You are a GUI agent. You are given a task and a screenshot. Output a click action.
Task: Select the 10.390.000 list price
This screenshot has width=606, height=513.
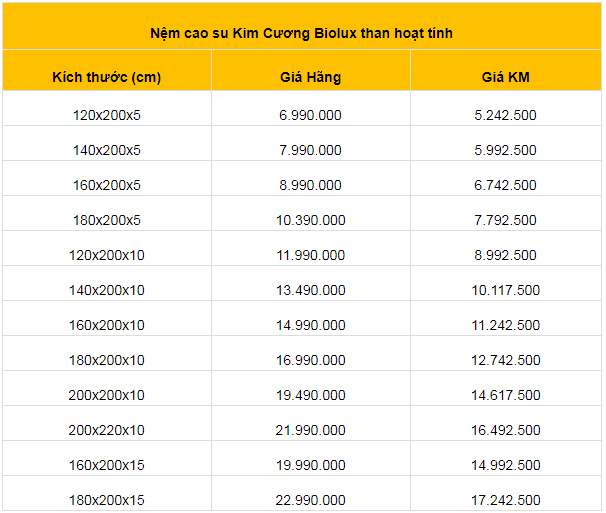(x=310, y=220)
